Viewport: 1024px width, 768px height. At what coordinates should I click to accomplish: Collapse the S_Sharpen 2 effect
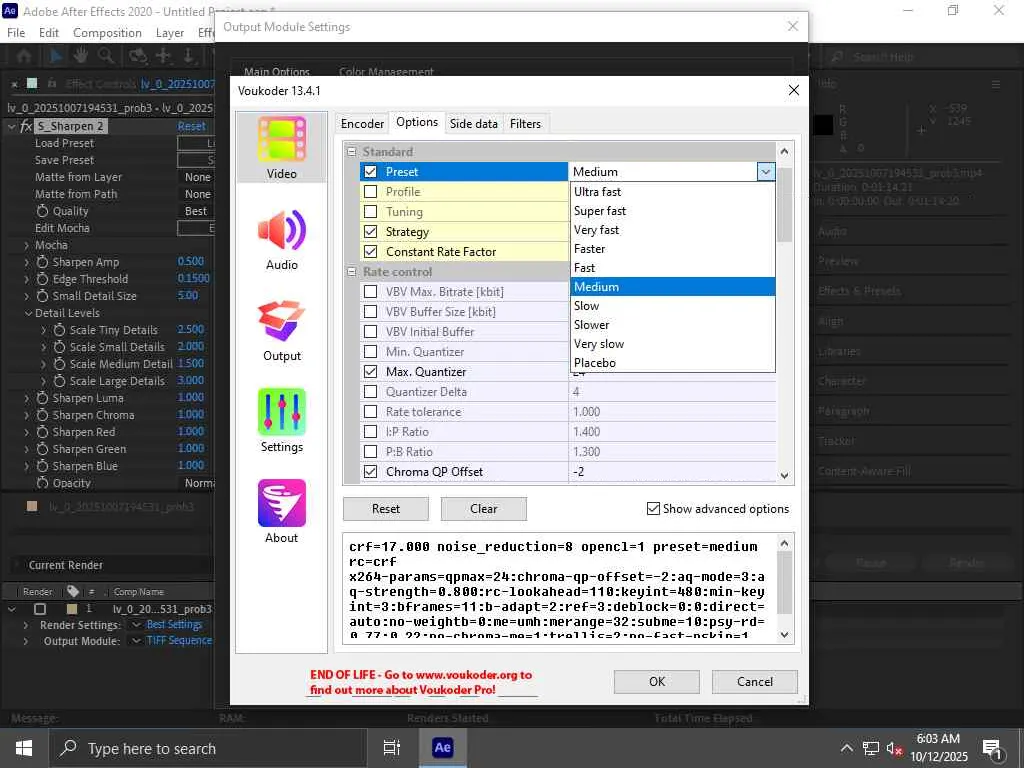(x=11, y=126)
